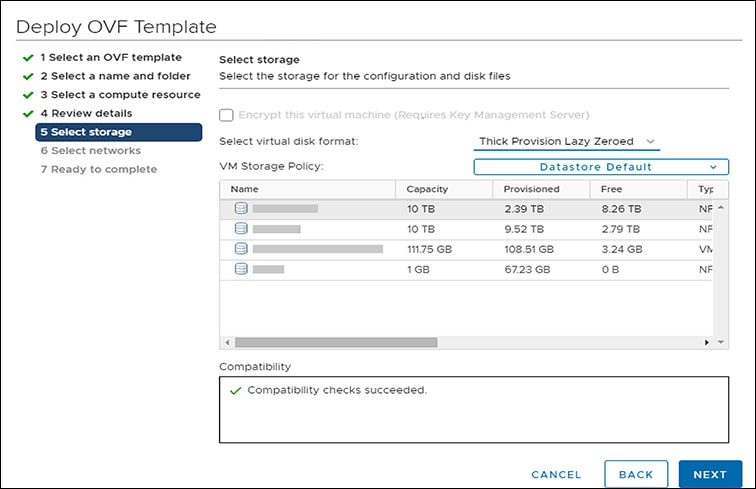The width and height of the screenshot is (756, 489).
Task: Click datastore icon in 1 GB row
Action: (x=240, y=269)
